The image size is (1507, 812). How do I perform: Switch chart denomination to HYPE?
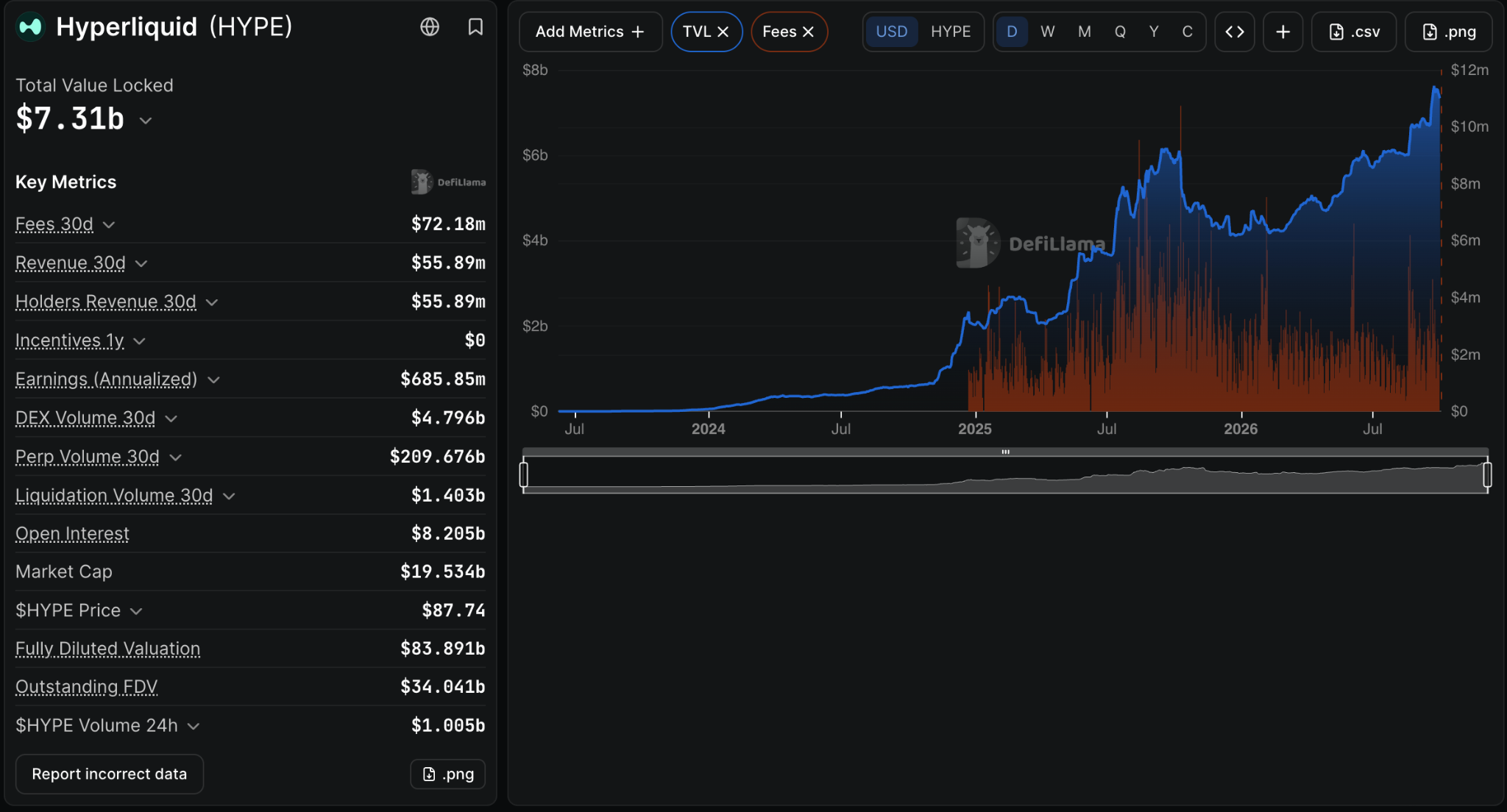pos(951,32)
